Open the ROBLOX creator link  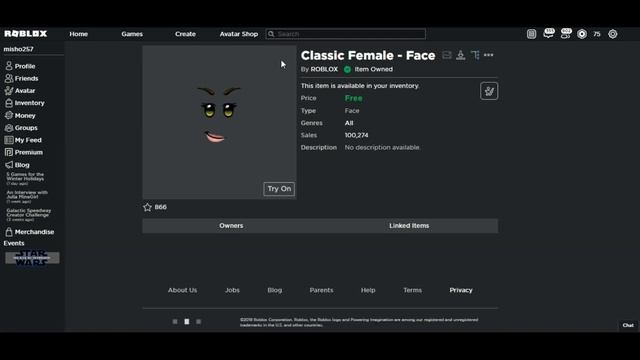[324, 69]
